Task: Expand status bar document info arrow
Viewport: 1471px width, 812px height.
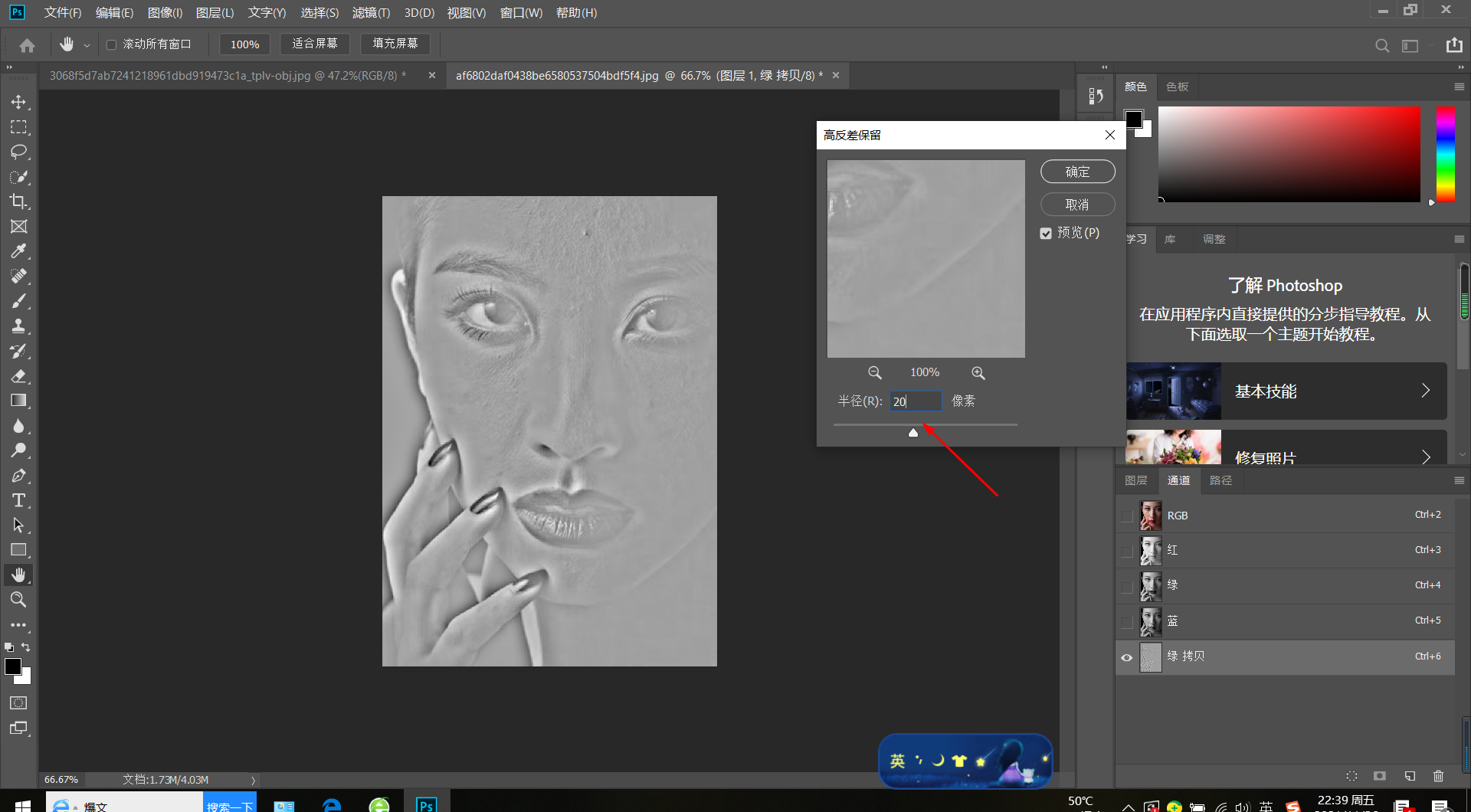Action: (253, 781)
